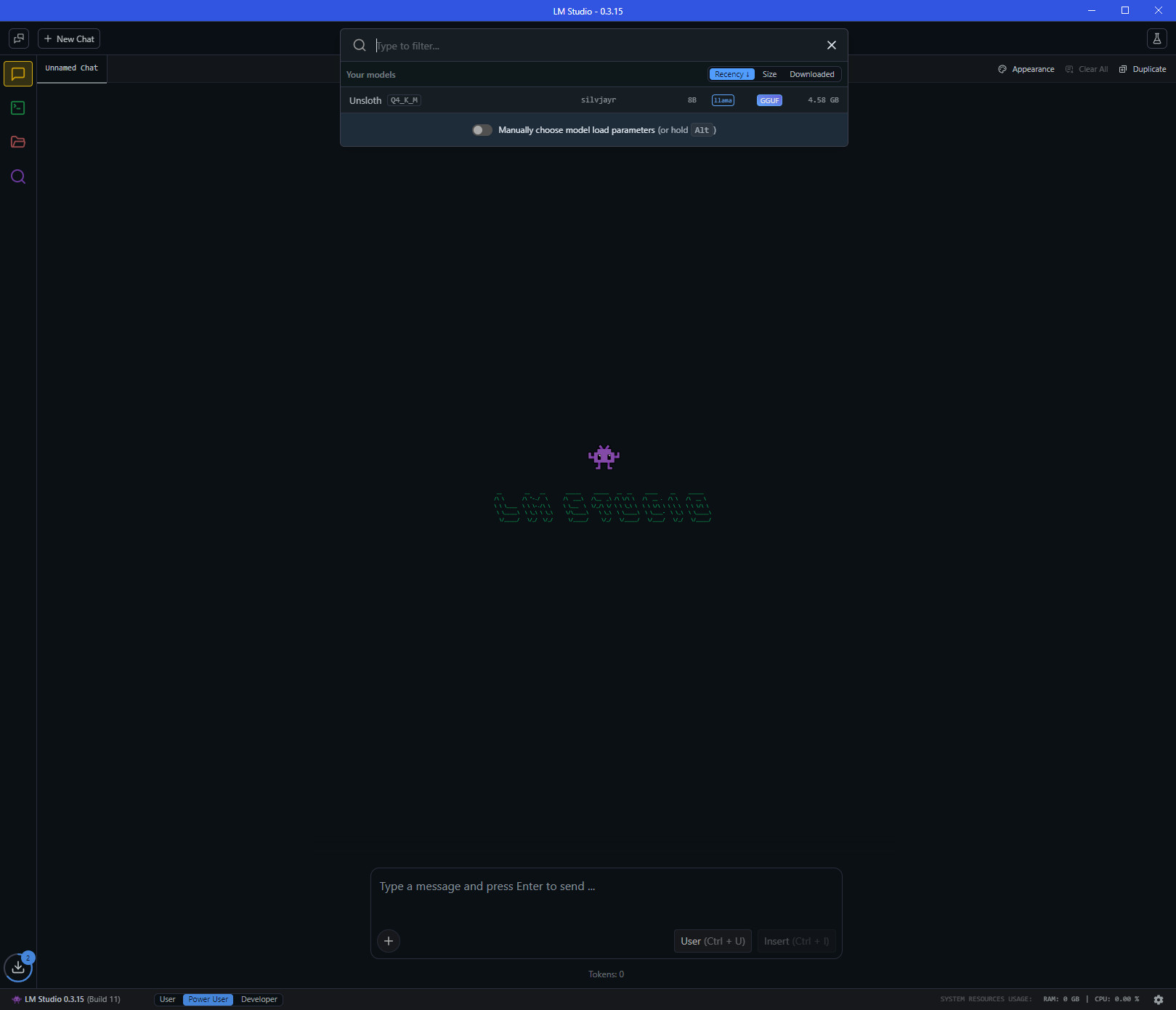1176x1010 pixels.
Task: Switch to Developer mode
Action: coord(259,1000)
